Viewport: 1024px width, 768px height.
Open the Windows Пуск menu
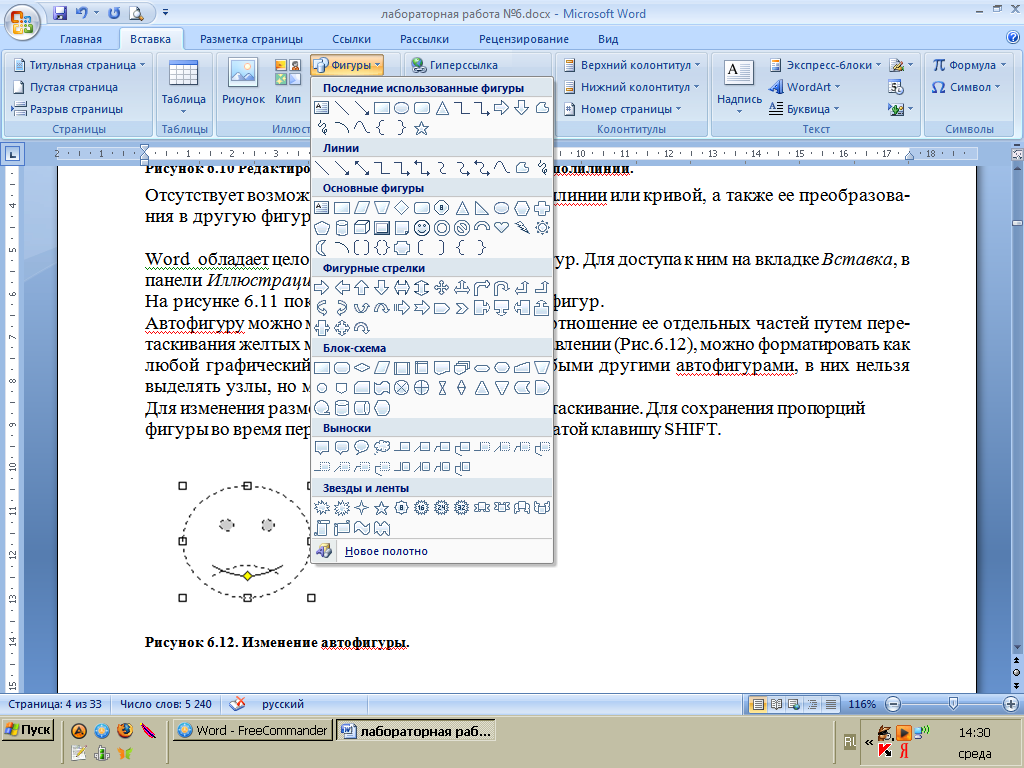(x=27, y=729)
